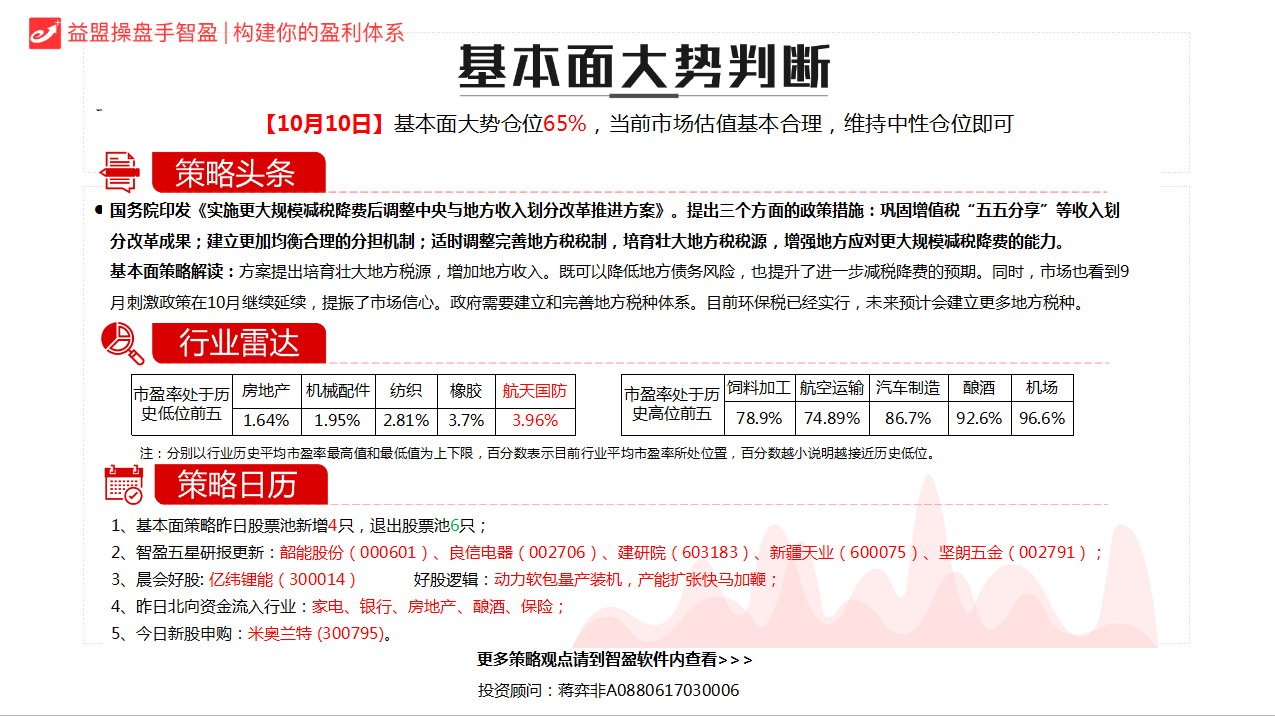Image resolution: width=1275 pixels, height=716 pixels.
Task: Select the 策略日历 red section banner
Action: point(240,485)
